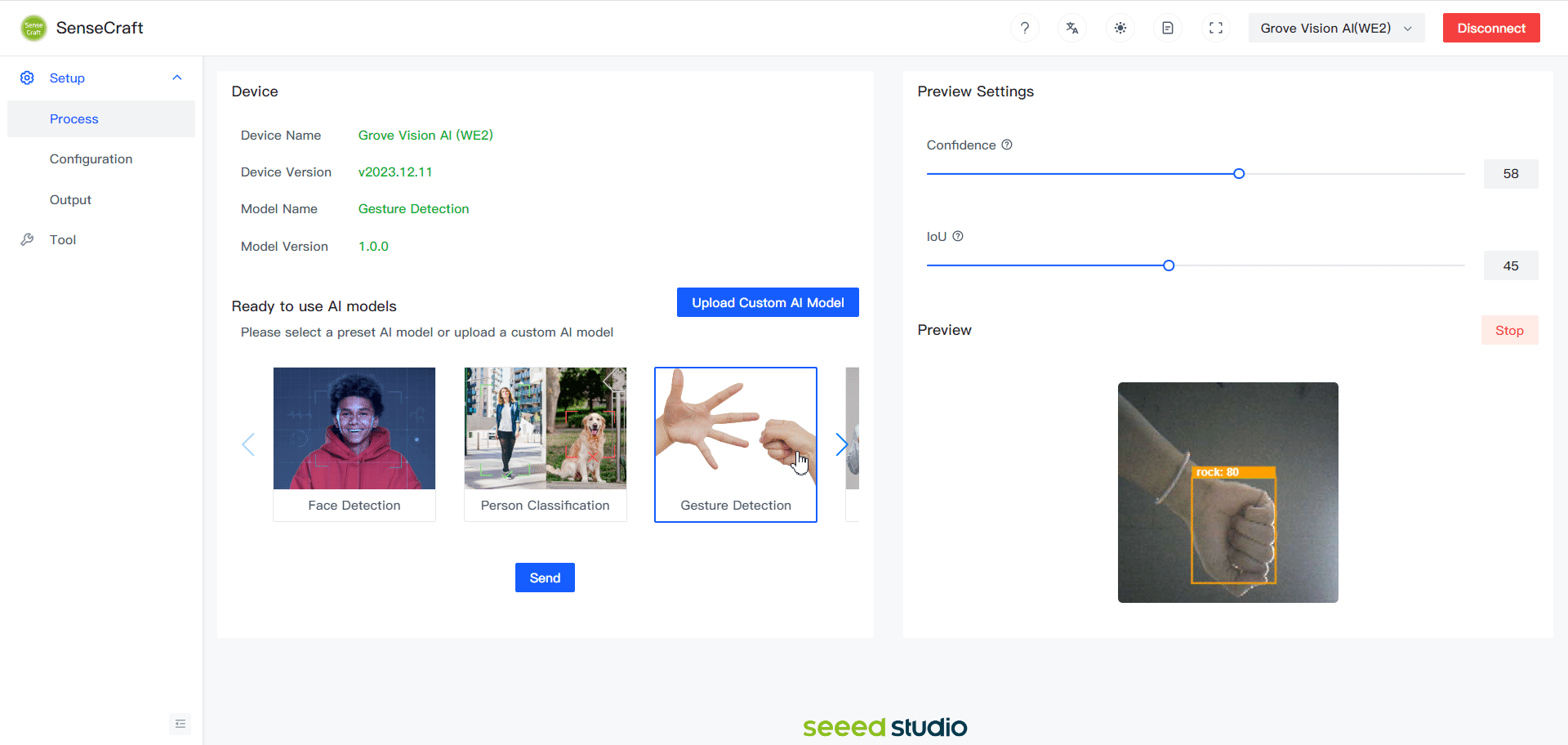
Task: Click the Confidence help info icon
Action: point(1007,145)
